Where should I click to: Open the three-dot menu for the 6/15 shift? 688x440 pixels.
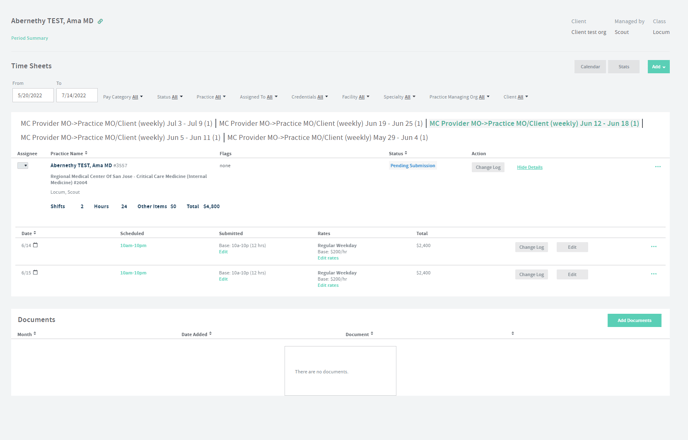654,274
